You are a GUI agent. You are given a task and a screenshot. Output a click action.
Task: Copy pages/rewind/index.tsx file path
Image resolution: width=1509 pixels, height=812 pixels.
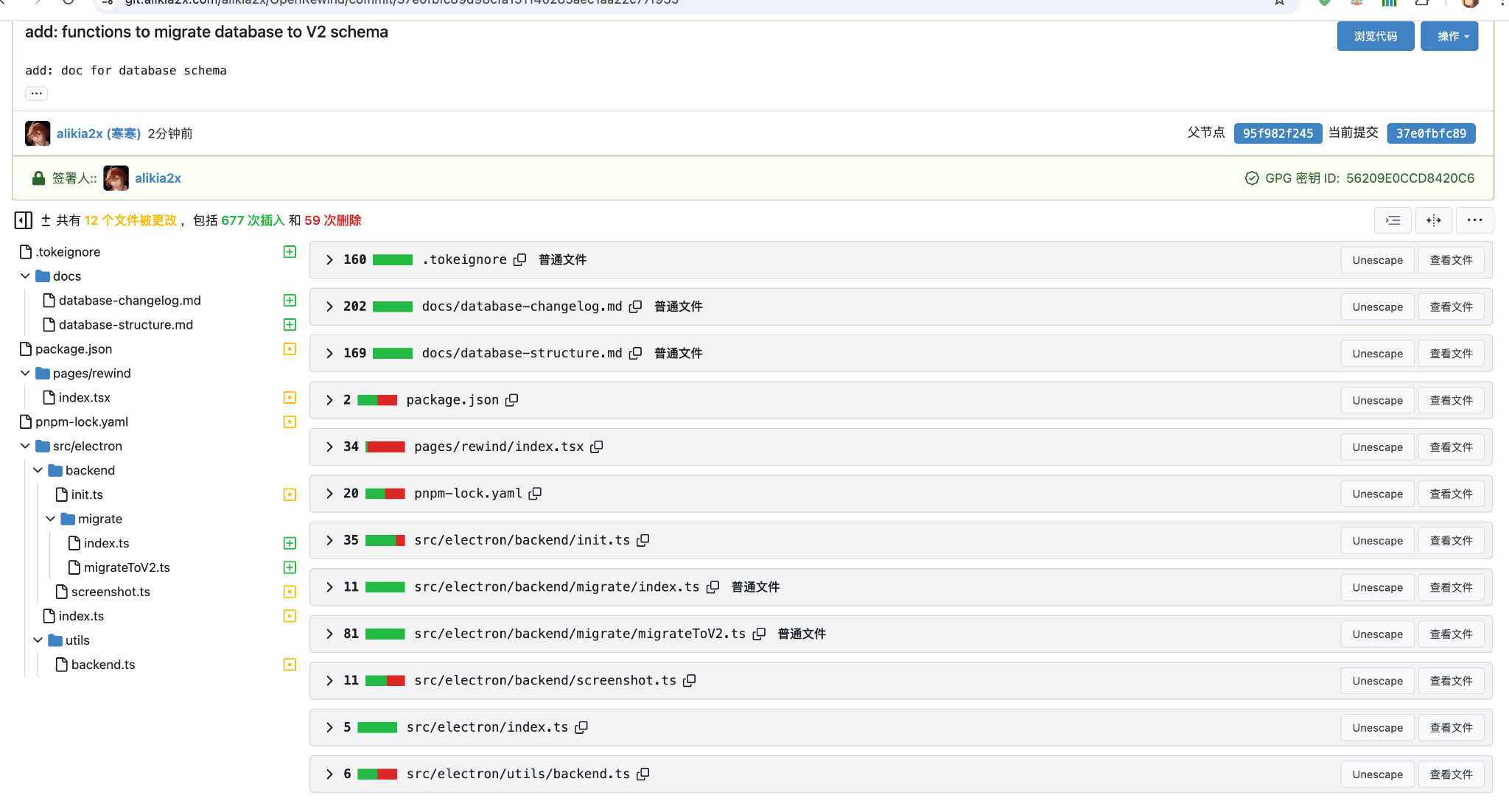597,447
